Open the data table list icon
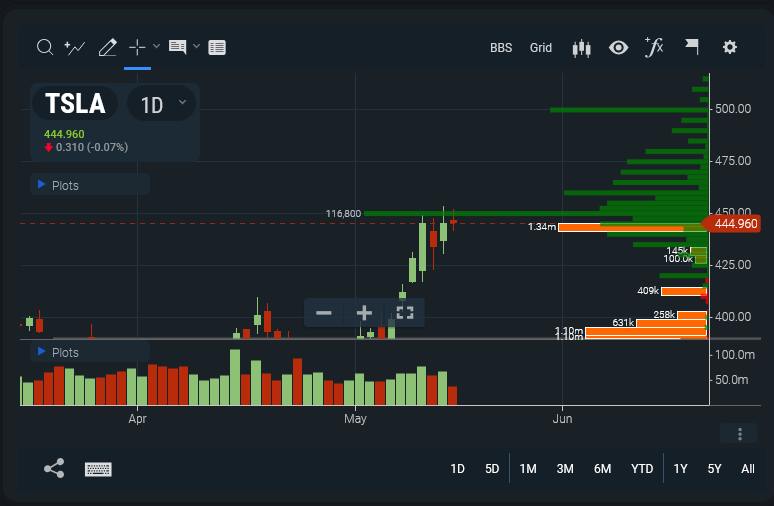The width and height of the screenshot is (774, 506). tap(217, 47)
